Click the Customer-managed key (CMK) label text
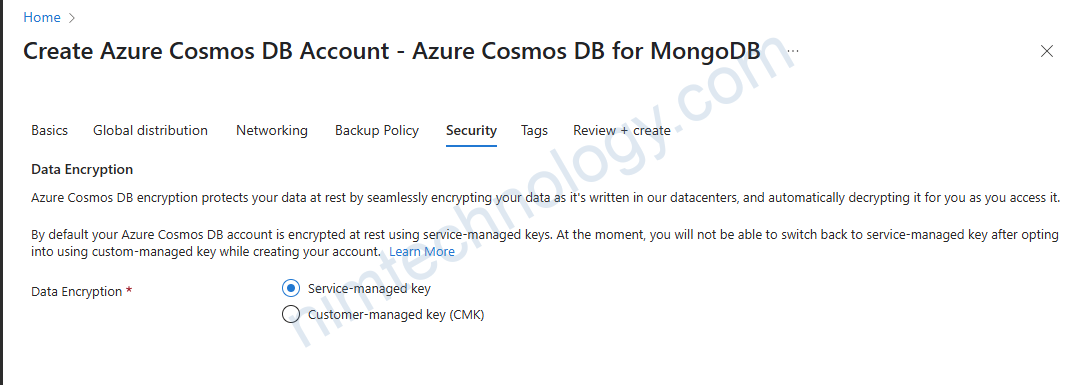The height and width of the screenshot is (385, 1083). tap(396, 314)
